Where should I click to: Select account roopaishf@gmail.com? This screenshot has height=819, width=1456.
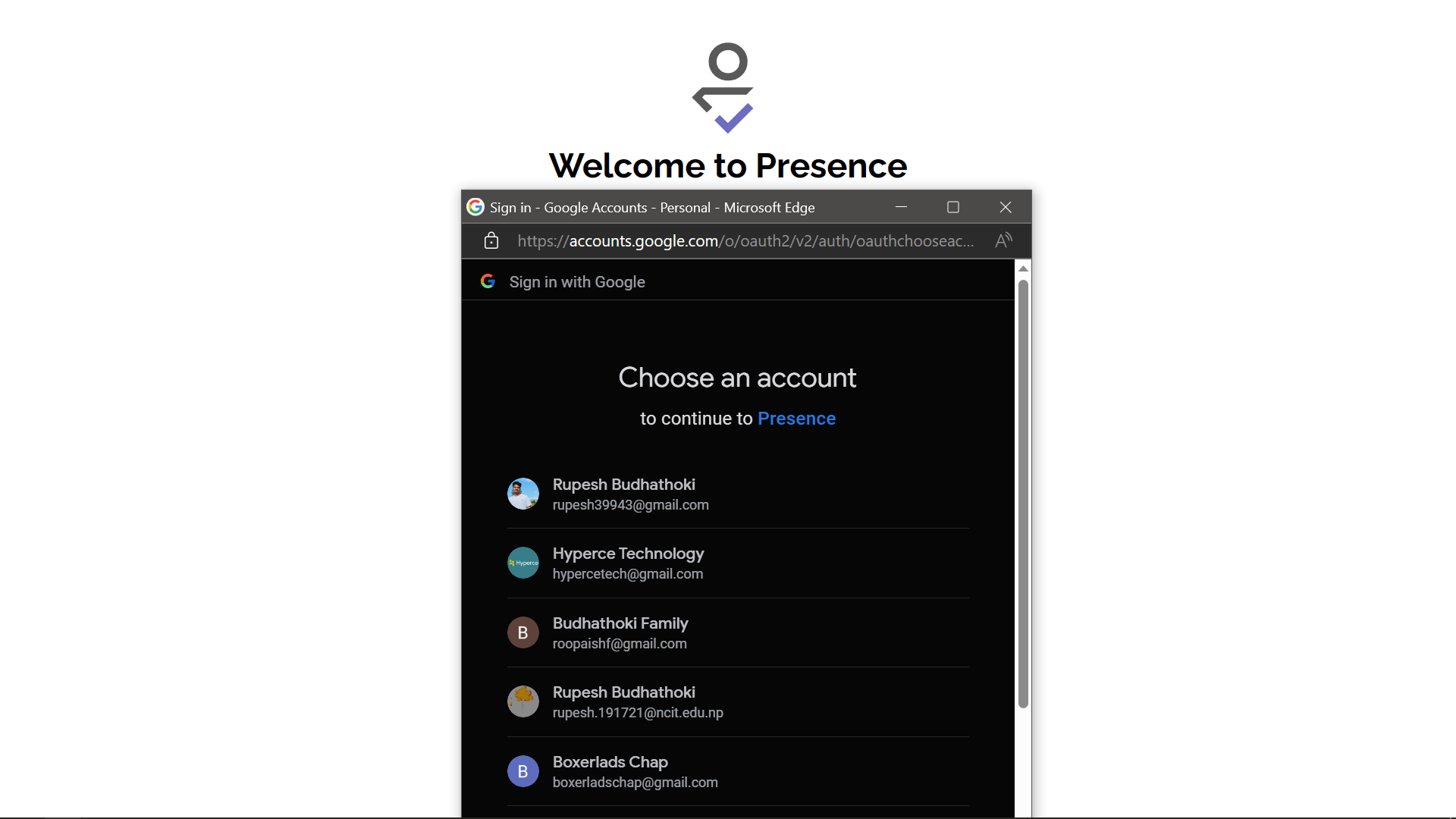click(x=738, y=632)
